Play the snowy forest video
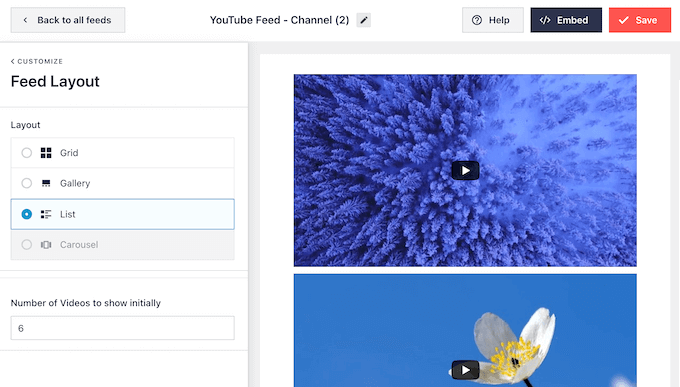 tap(465, 171)
